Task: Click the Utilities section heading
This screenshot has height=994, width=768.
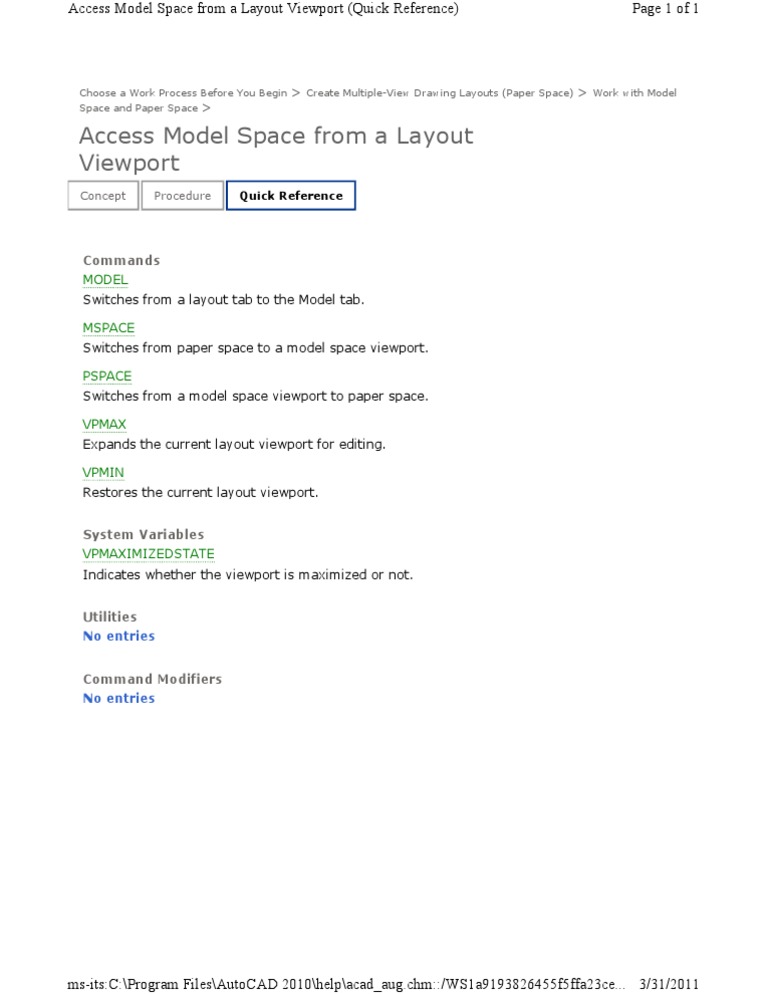Action: [109, 617]
